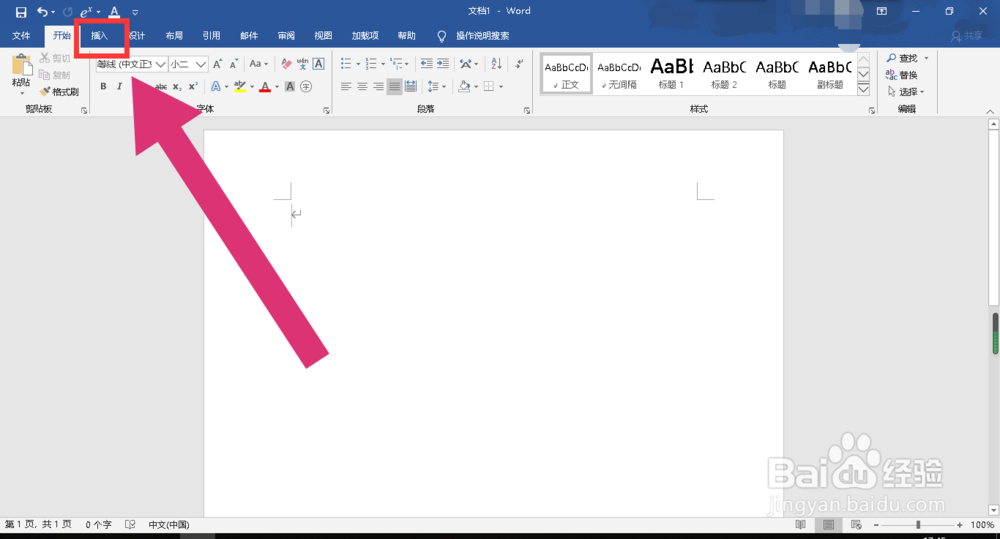The width and height of the screenshot is (1000, 539).
Task: Toggle strikethrough (abc) formatting
Action: click(161, 86)
